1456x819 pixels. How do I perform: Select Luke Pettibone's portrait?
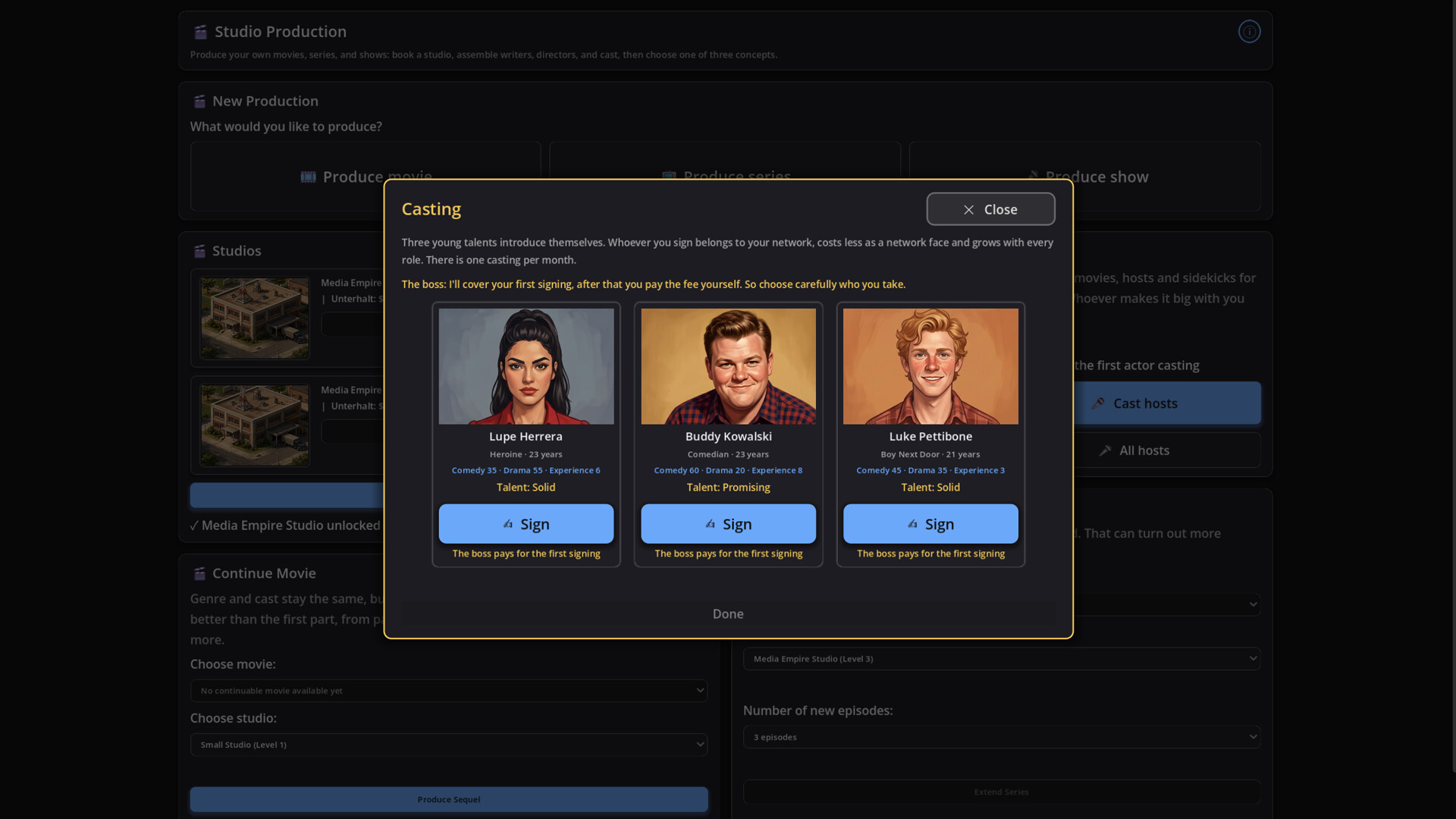[930, 366]
